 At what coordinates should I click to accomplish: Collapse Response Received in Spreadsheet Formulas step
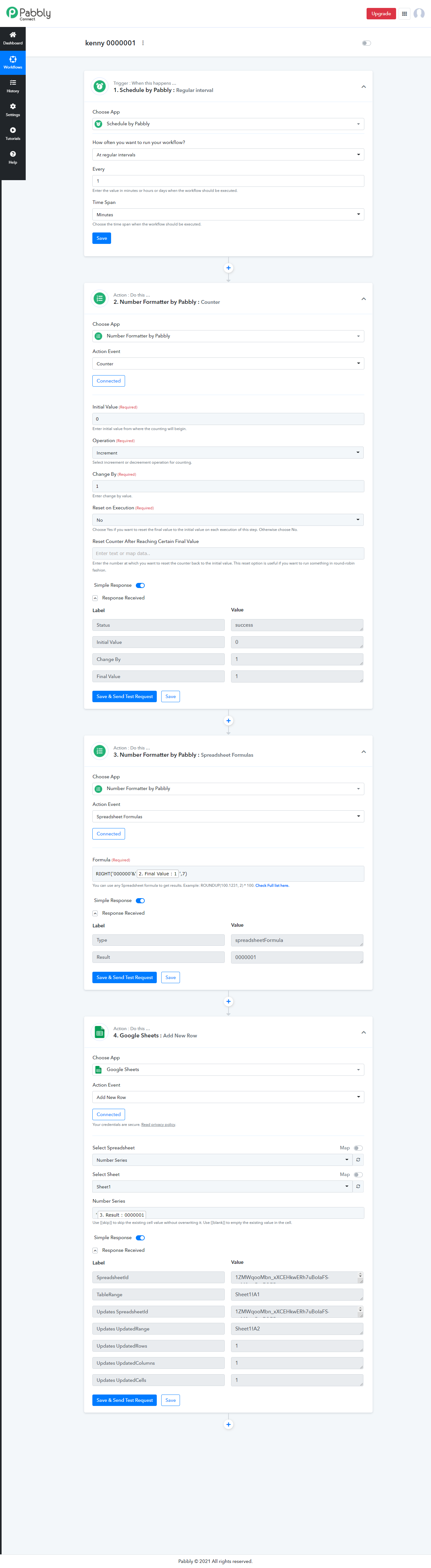click(95, 913)
